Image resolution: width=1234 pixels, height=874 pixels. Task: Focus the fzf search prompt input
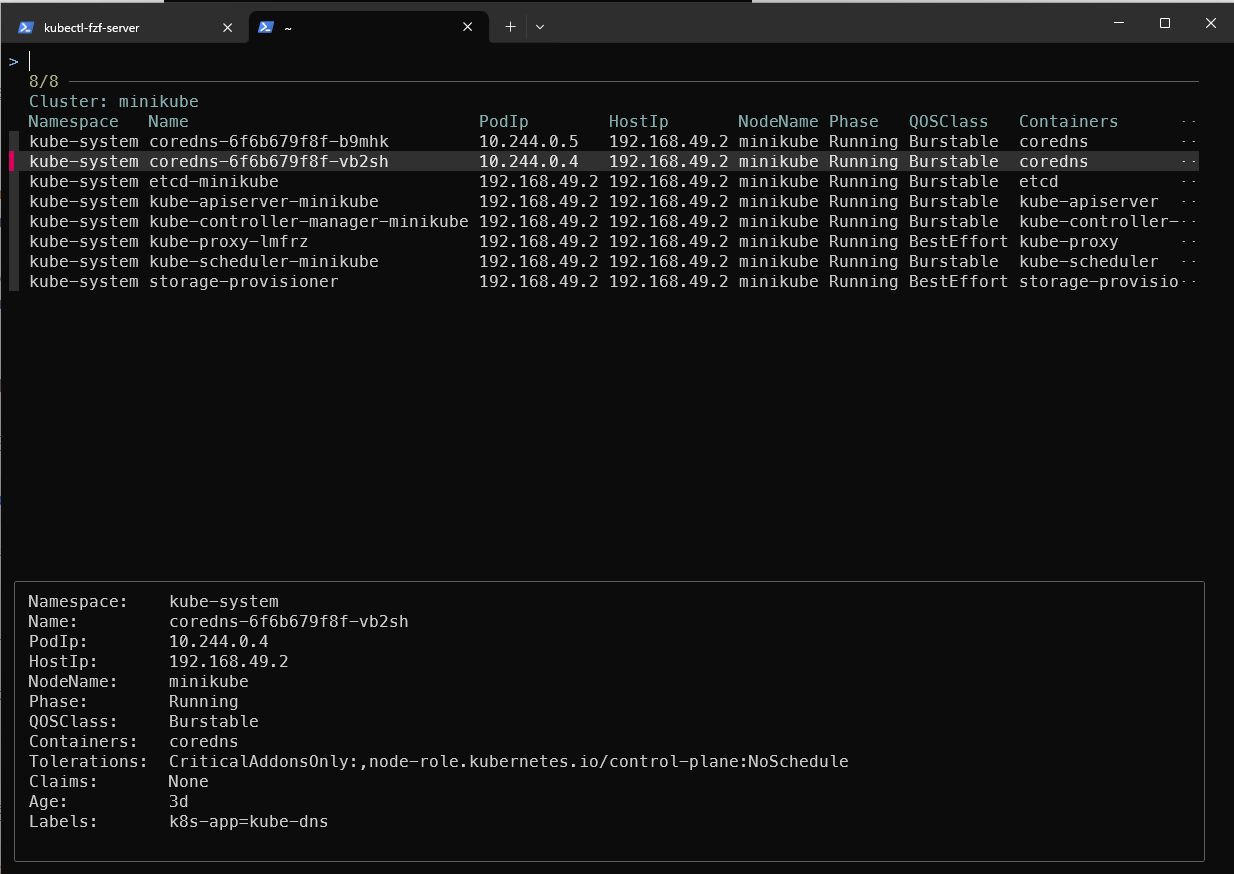[613, 61]
